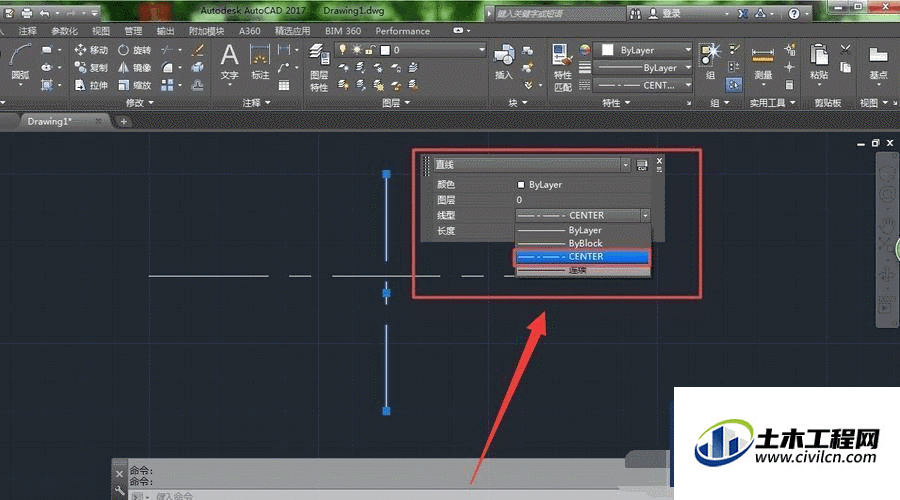This screenshot has width=900, height=500.
Task: Click the Insert block (插入) tool
Action: (x=503, y=62)
